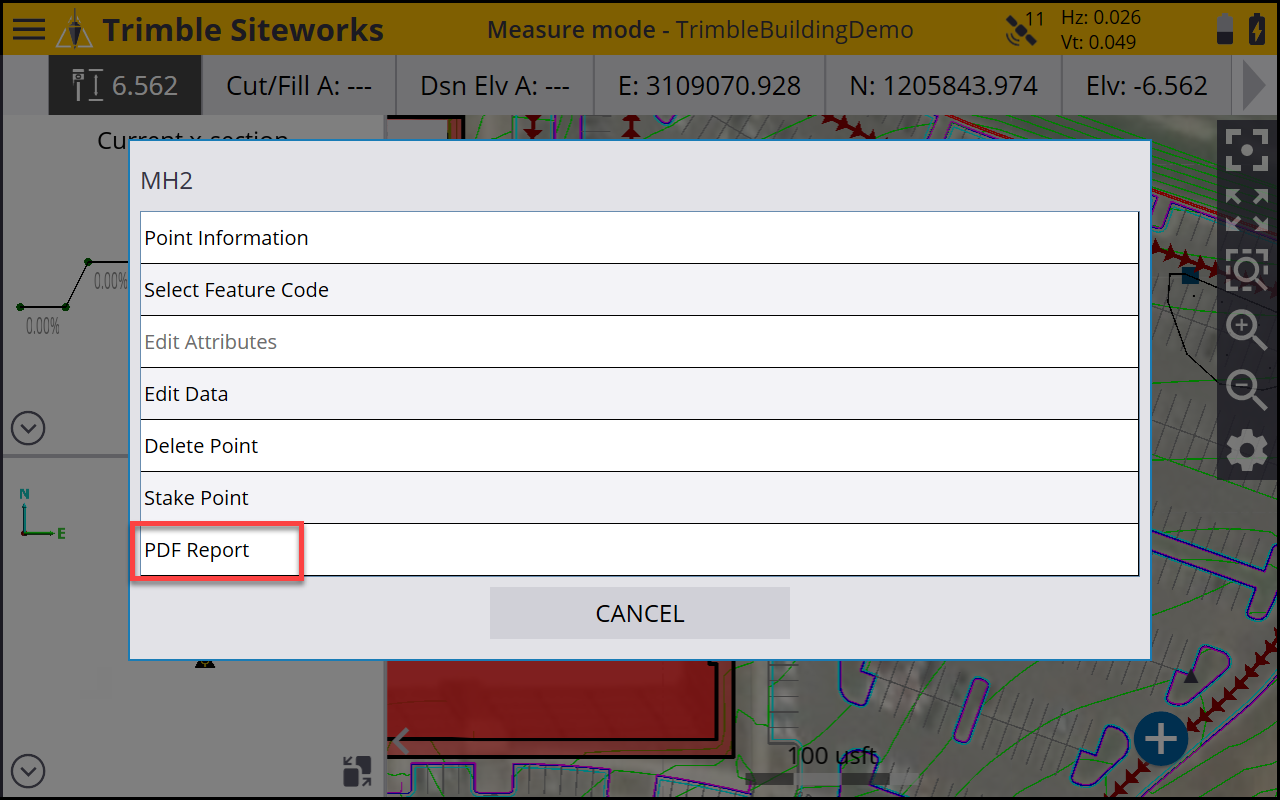1280x800 pixels.
Task: Choose the Edit Attributes option
Action: (639, 342)
